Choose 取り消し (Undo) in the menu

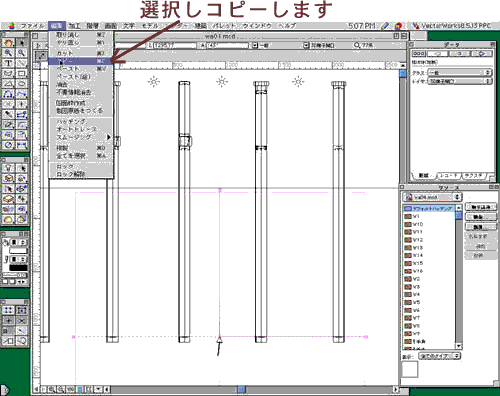(x=81, y=35)
